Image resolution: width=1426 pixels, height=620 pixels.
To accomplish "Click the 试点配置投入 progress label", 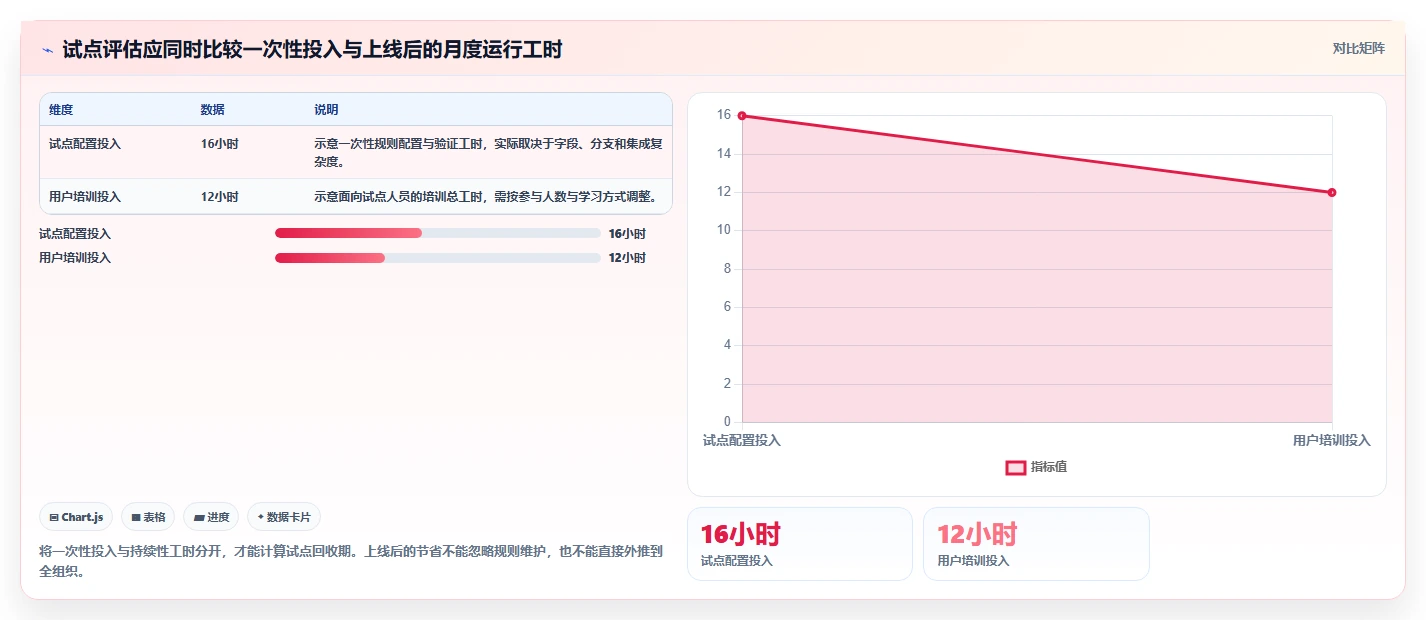I will tap(75, 233).
